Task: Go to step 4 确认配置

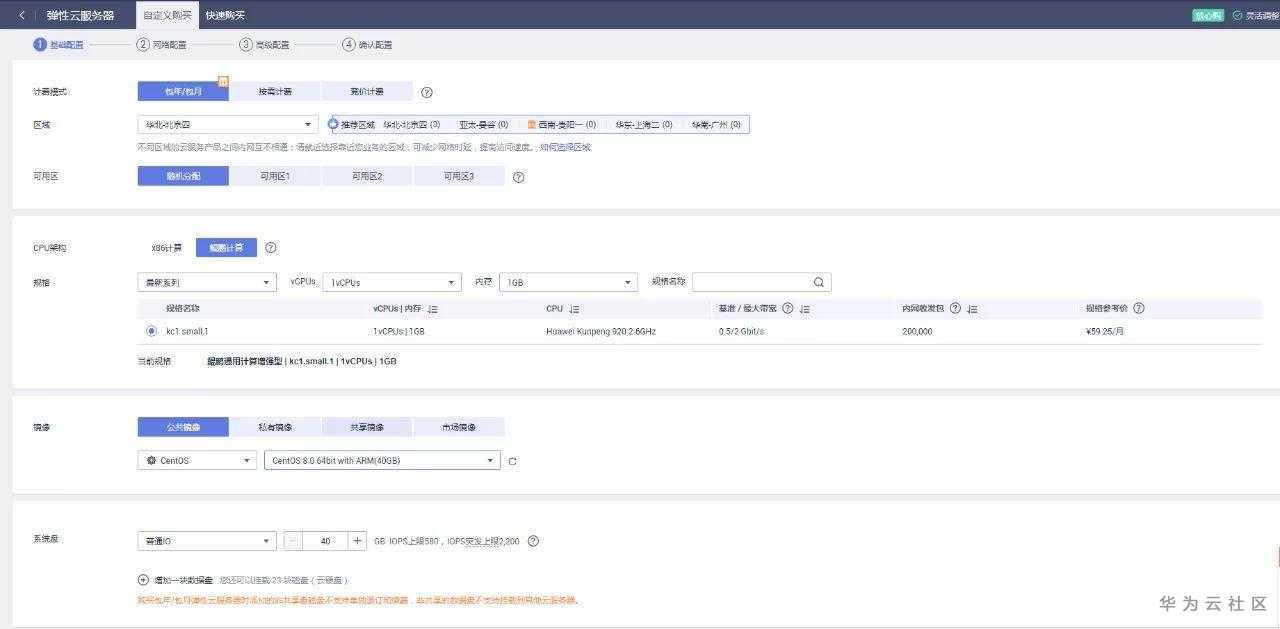Action: [x=367, y=45]
